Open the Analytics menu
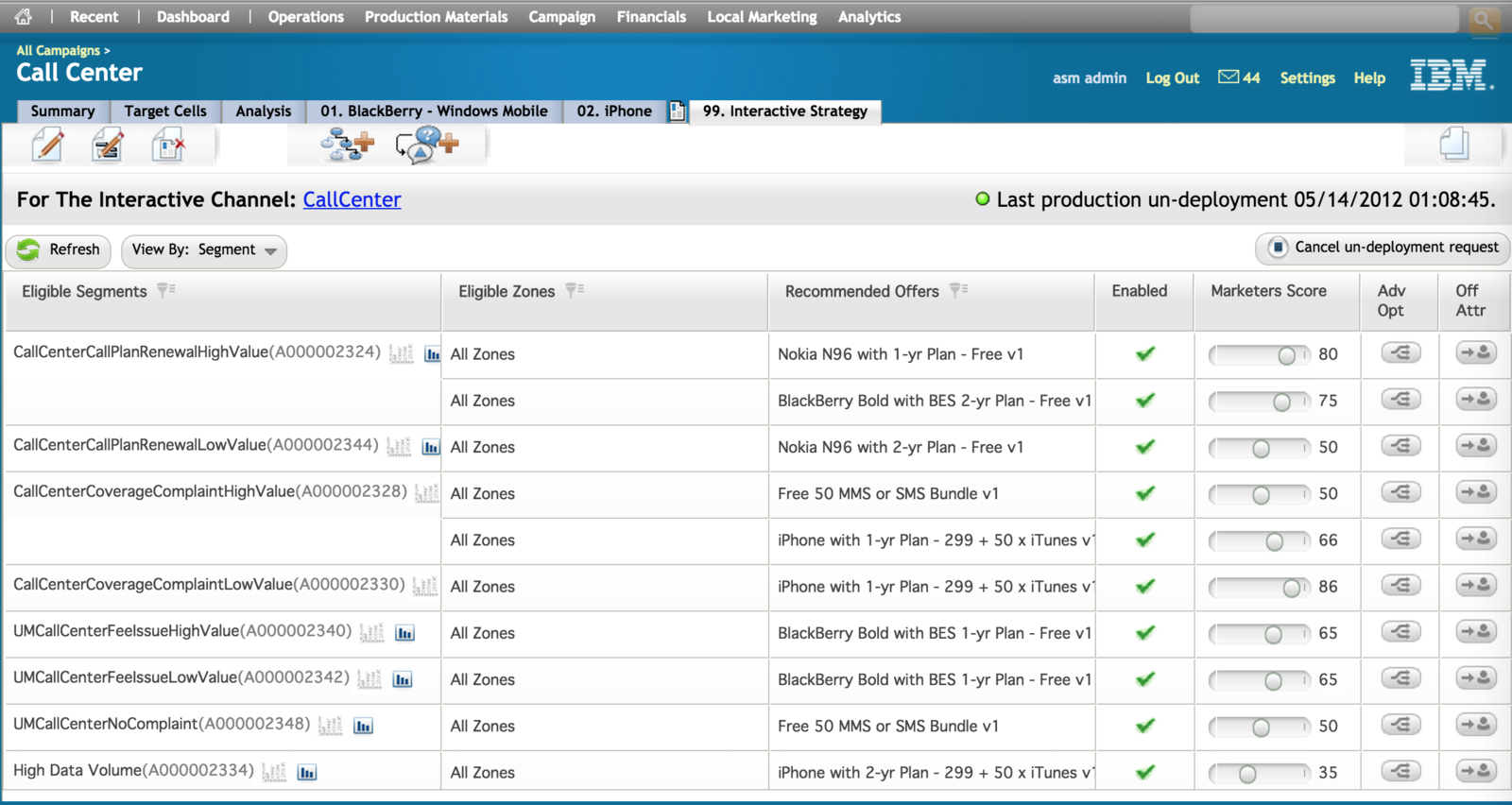Viewport: 1512px width, 805px height. [x=869, y=17]
